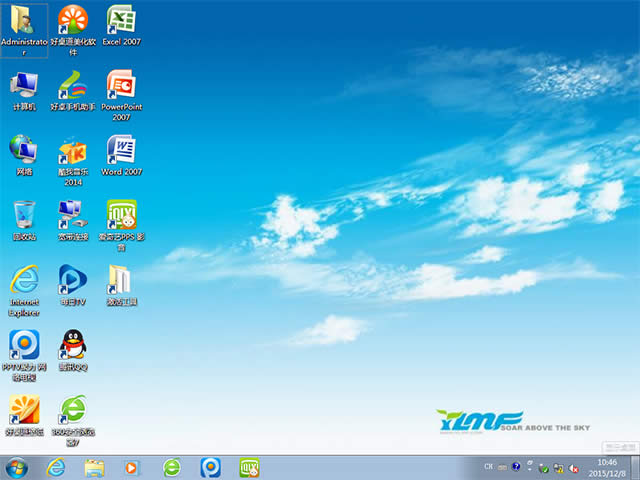This screenshot has height=480, width=640.
Task: Click the CH input language indicator
Action: (489, 467)
